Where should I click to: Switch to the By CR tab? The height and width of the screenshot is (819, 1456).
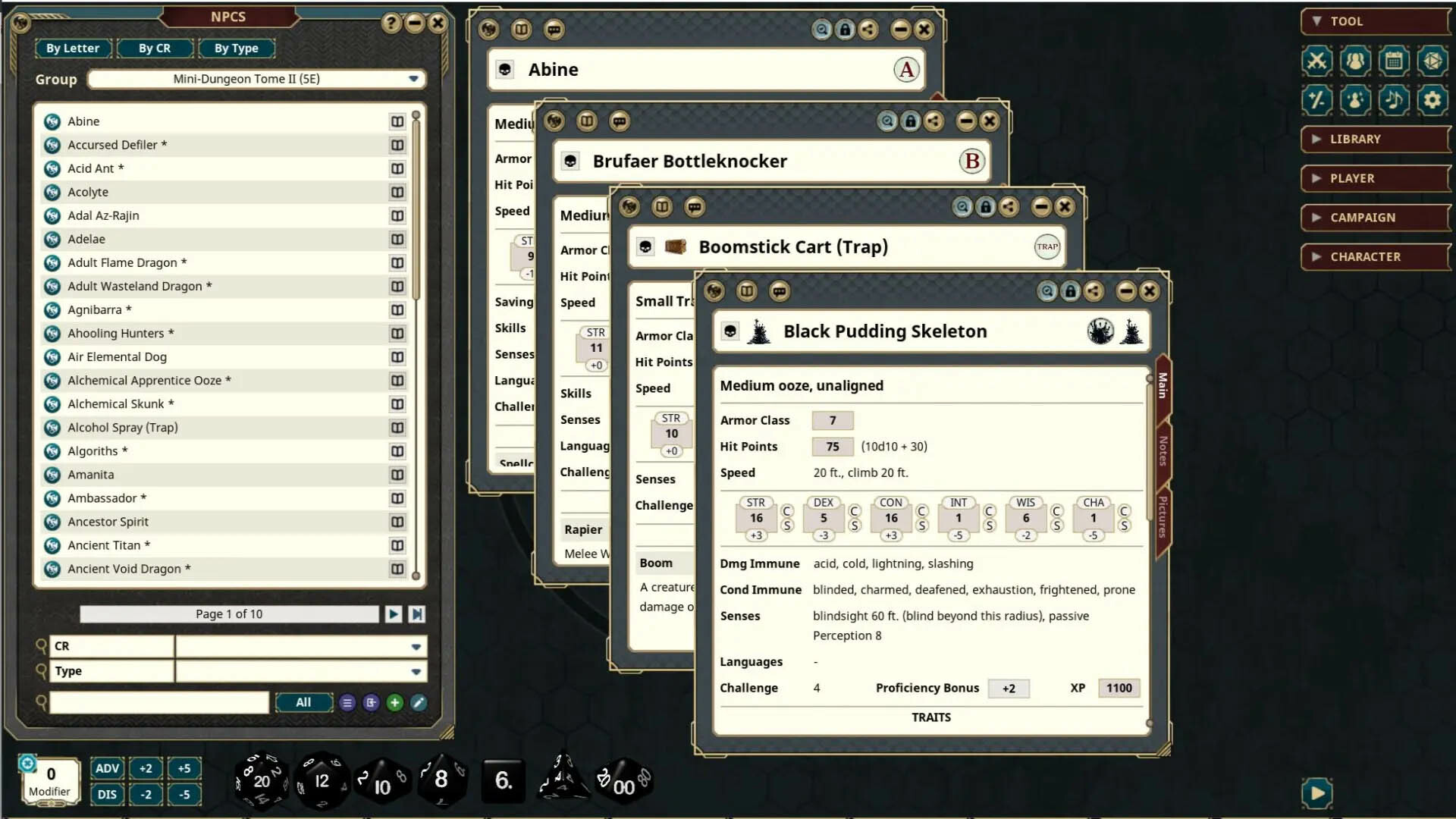[x=154, y=48]
